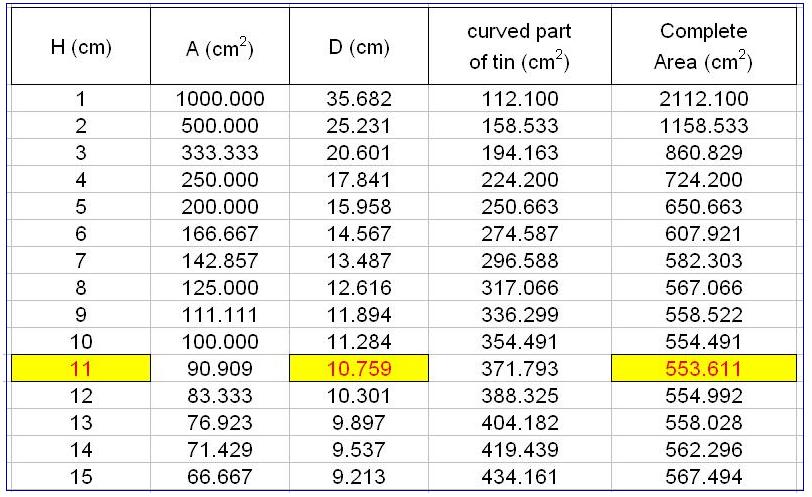Select the H cell with value 15
Image resolution: width=812 pixels, height=497 pixels.
[81, 475]
